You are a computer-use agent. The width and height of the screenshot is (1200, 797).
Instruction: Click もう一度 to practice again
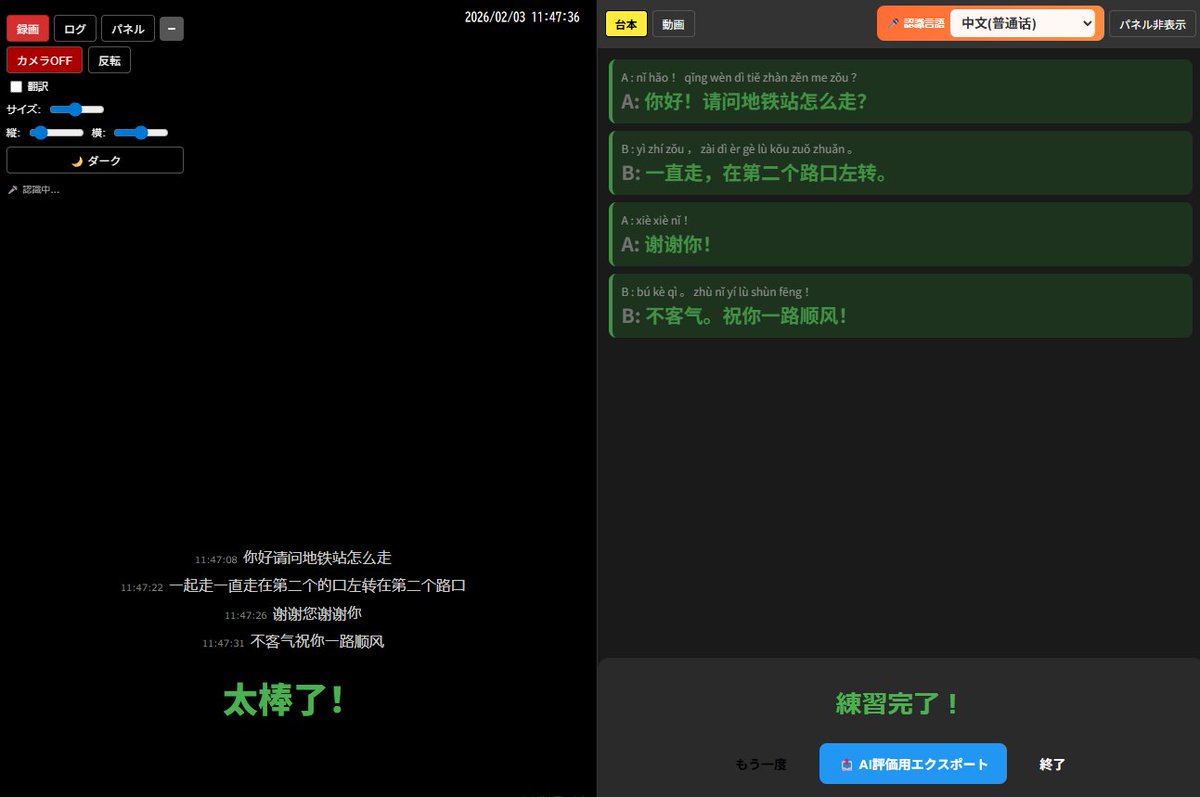coord(761,763)
